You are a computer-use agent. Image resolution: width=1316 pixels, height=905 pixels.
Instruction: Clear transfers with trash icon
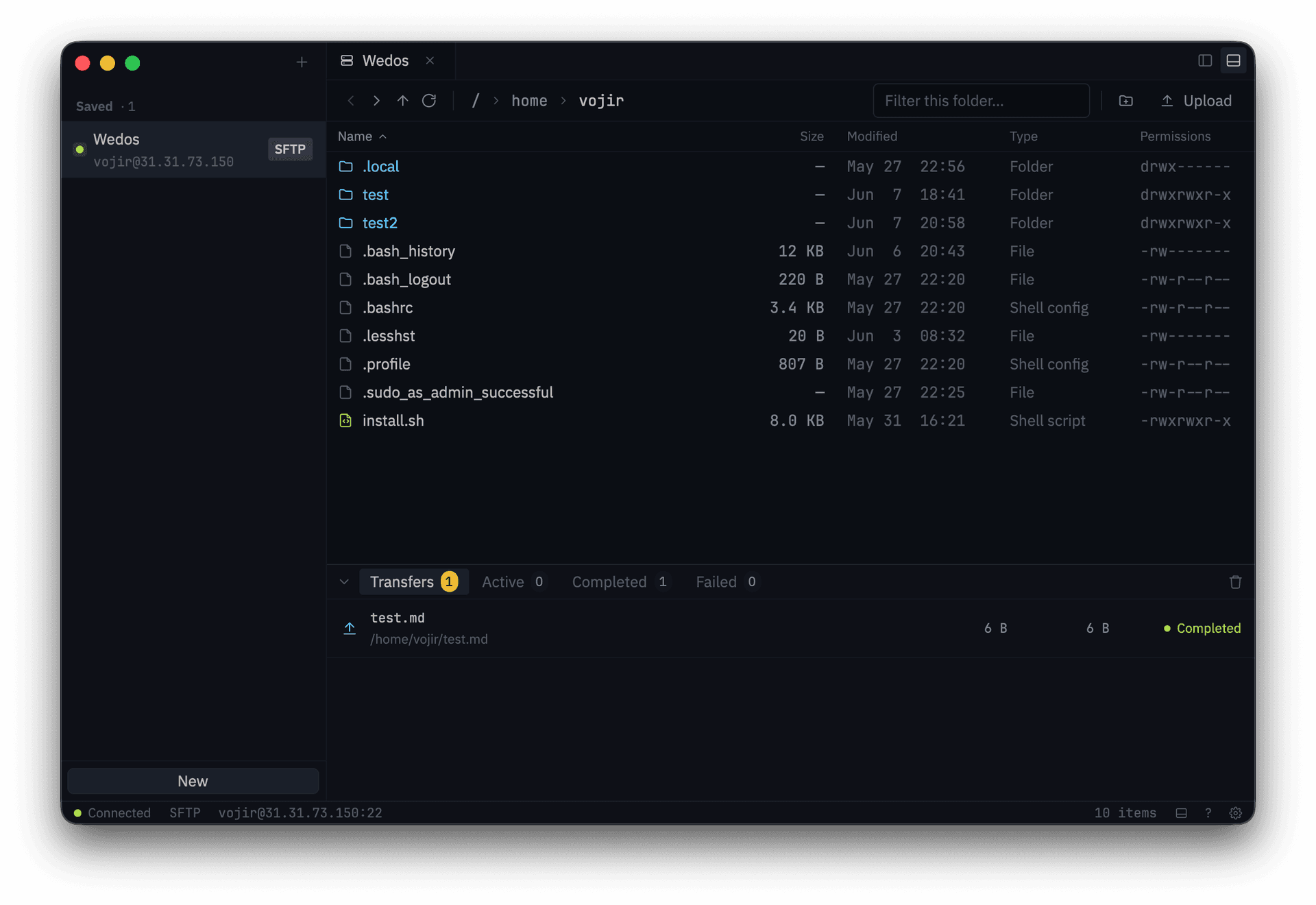[1235, 582]
